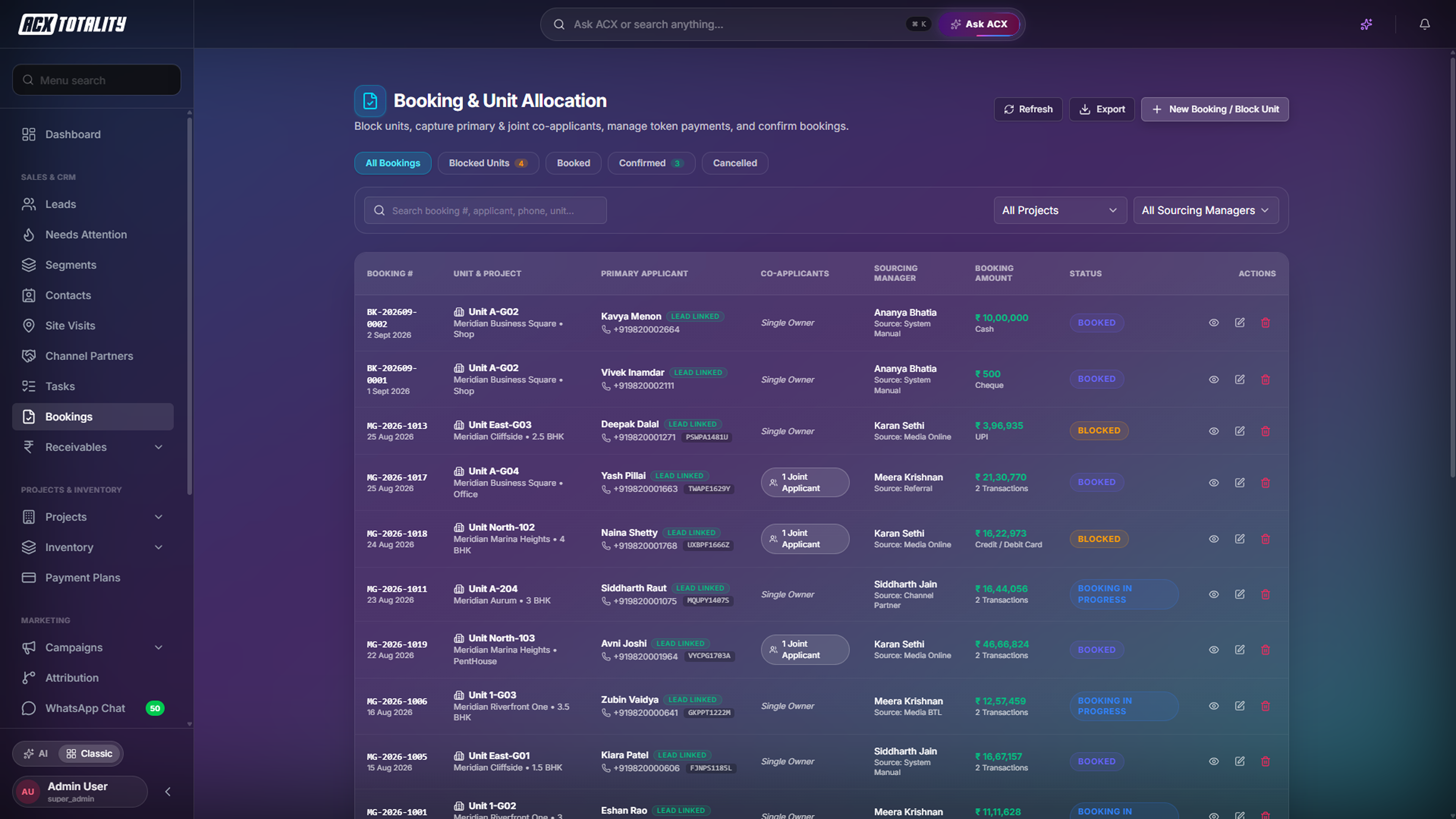
Task: Open the Admin User account menu
Action: 80,792
